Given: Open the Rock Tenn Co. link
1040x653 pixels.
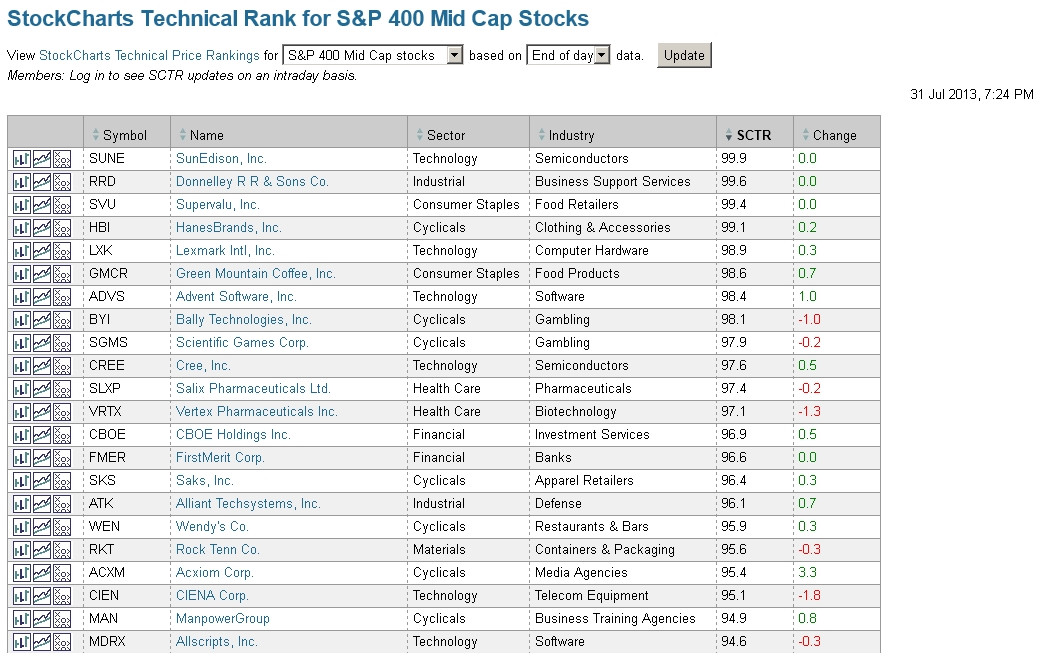Looking at the screenshot, I should click(218, 550).
